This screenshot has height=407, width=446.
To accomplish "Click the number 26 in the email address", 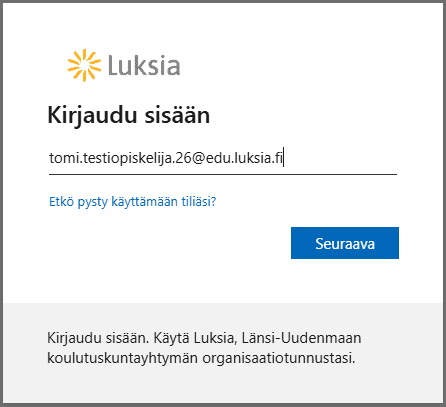I will point(183,158).
